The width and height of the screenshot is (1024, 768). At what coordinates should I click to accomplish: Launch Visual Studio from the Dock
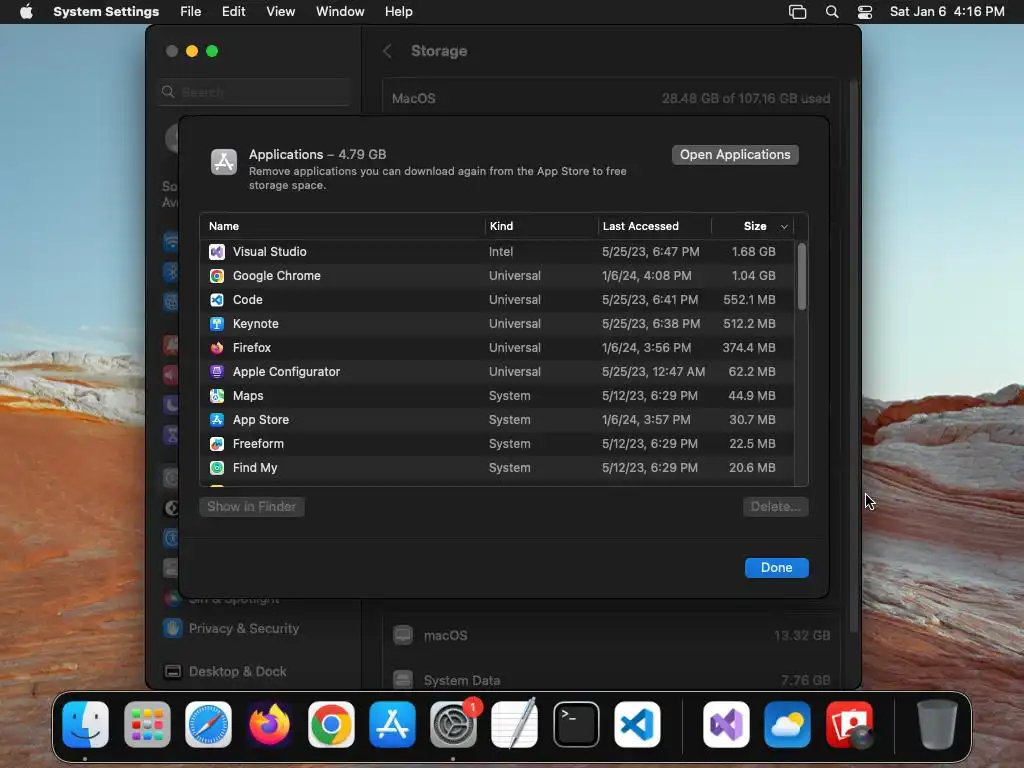point(726,724)
